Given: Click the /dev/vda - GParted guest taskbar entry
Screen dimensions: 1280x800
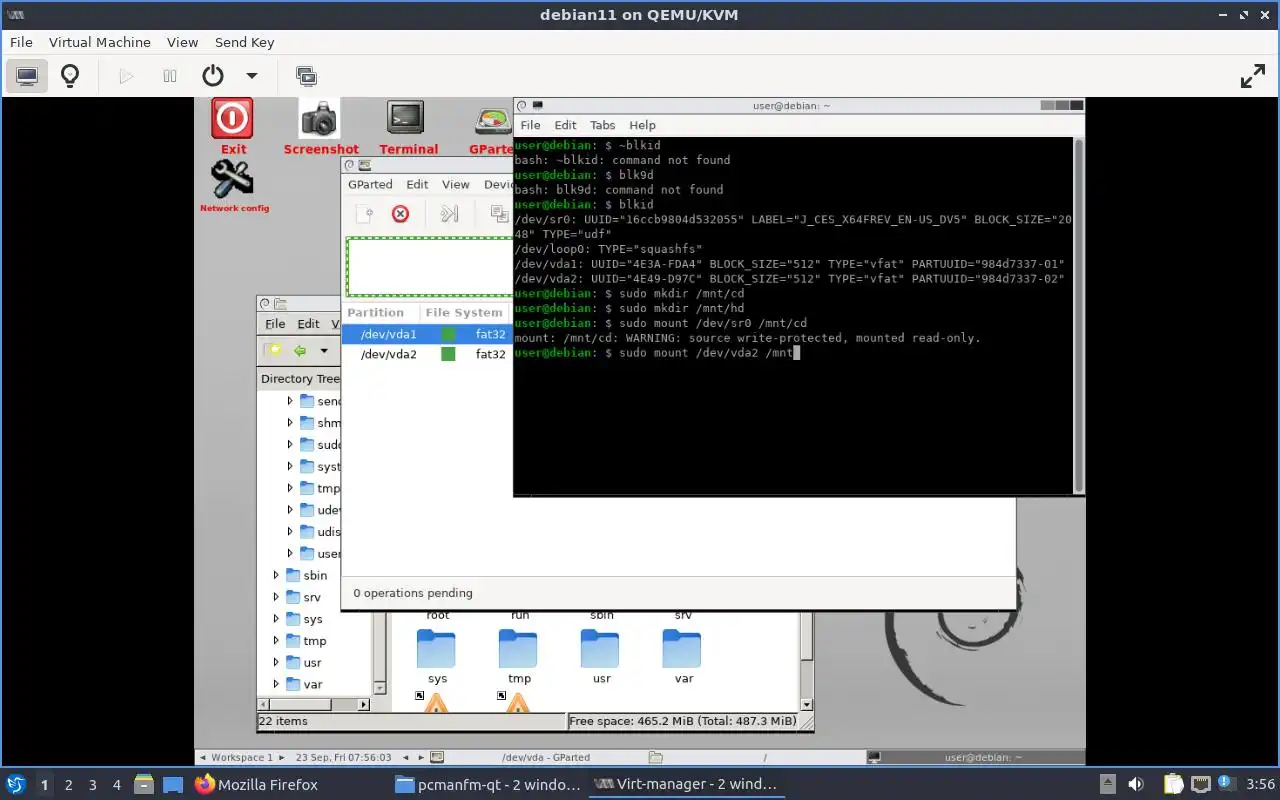Looking at the screenshot, I should [537, 757].
